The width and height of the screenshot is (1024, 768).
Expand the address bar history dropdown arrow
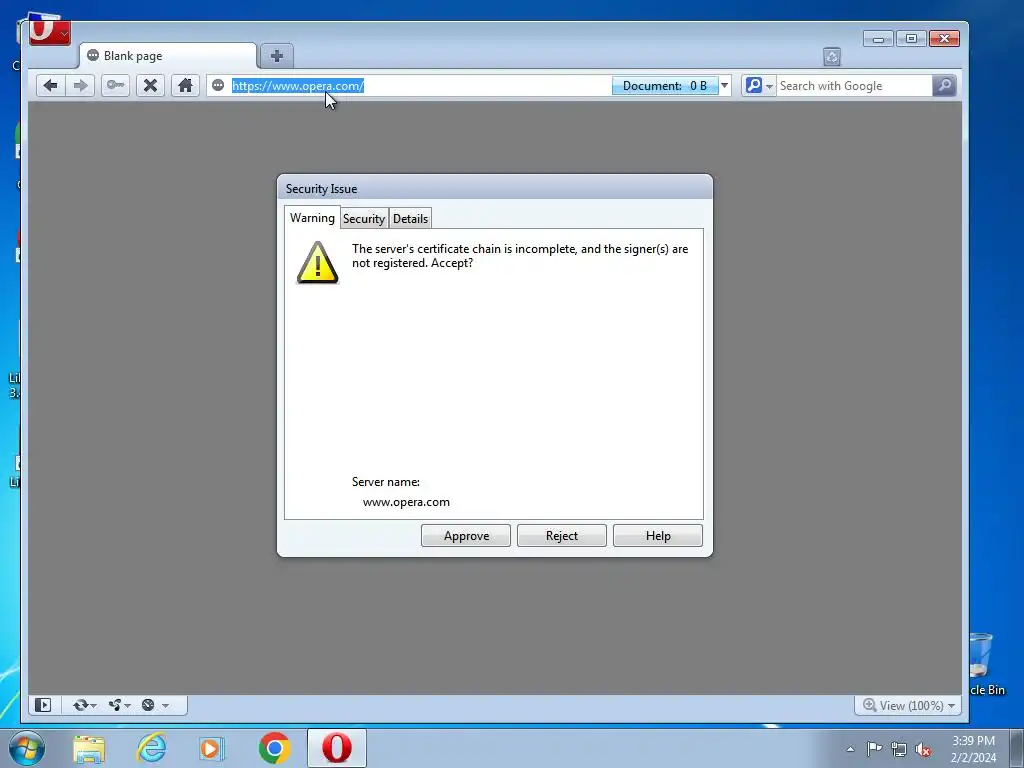[724, 86]
